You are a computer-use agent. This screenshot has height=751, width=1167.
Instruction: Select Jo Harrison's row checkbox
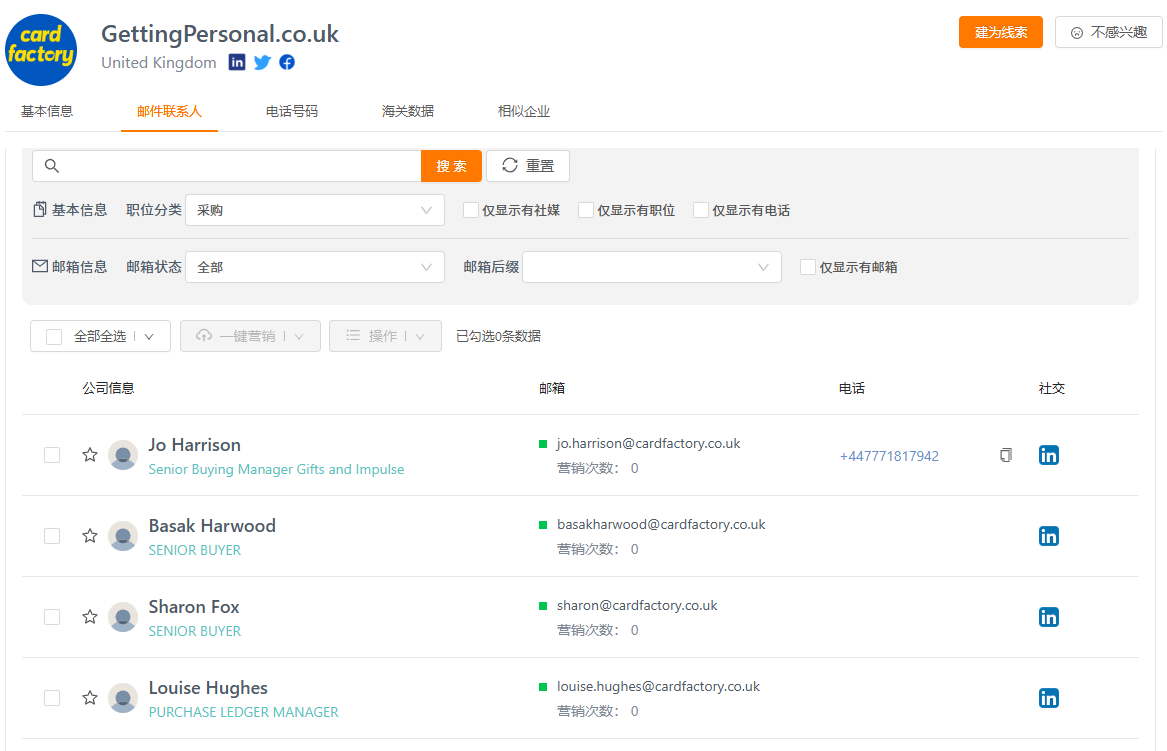point(52,455)
